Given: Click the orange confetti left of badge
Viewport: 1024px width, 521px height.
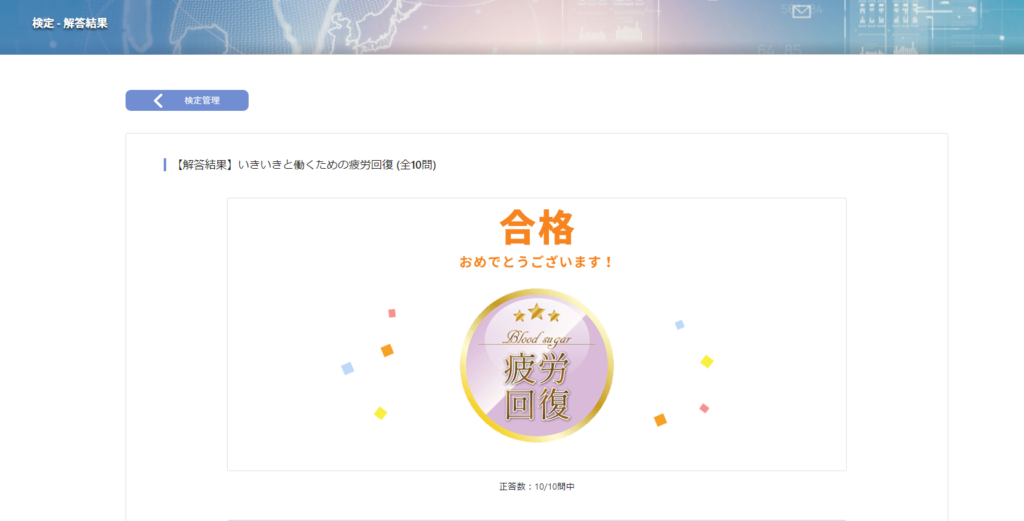Looking at the screenshot, I should (x=387, y=351).
